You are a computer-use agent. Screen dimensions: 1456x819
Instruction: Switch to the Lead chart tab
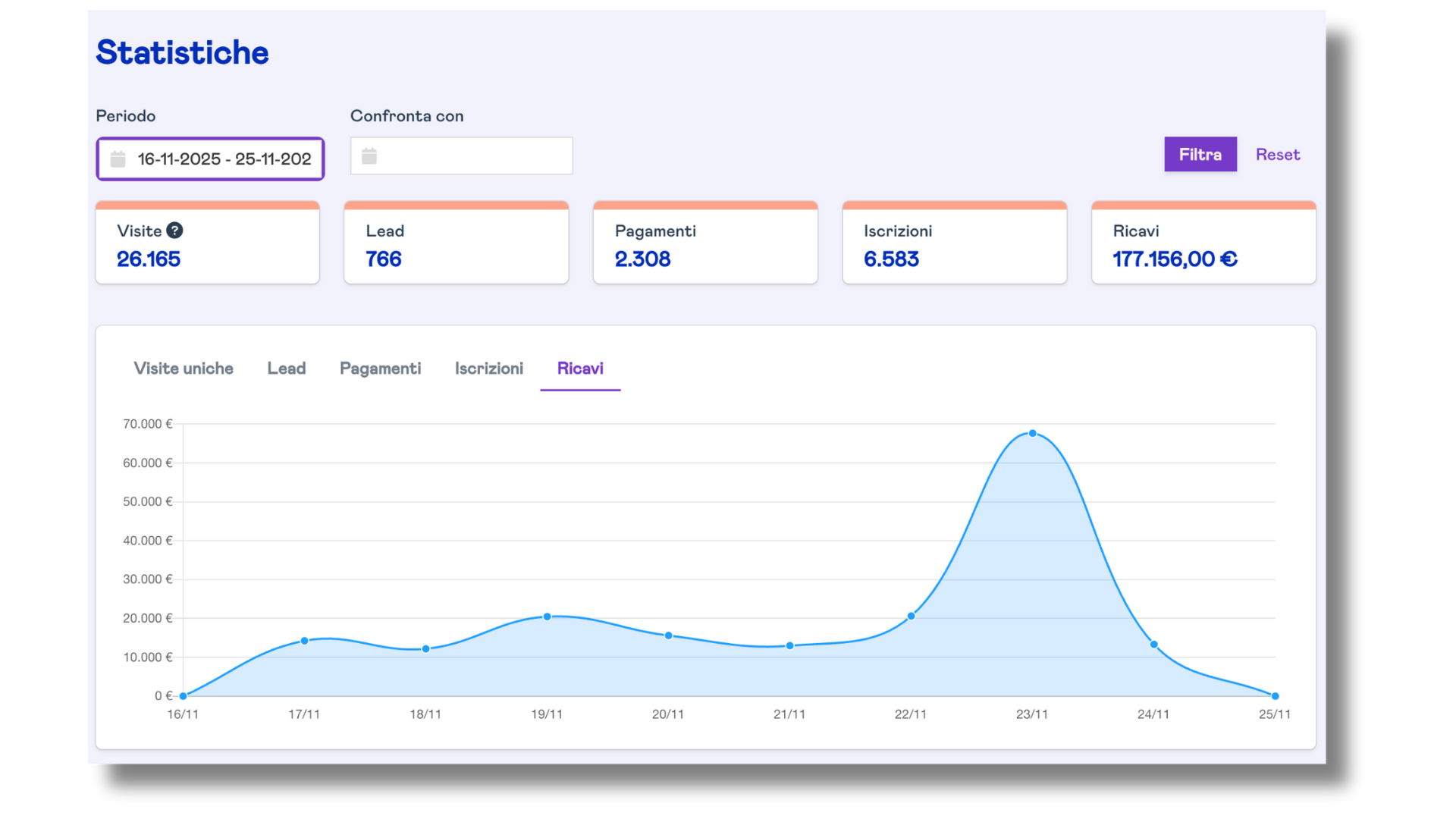[286, 369]
